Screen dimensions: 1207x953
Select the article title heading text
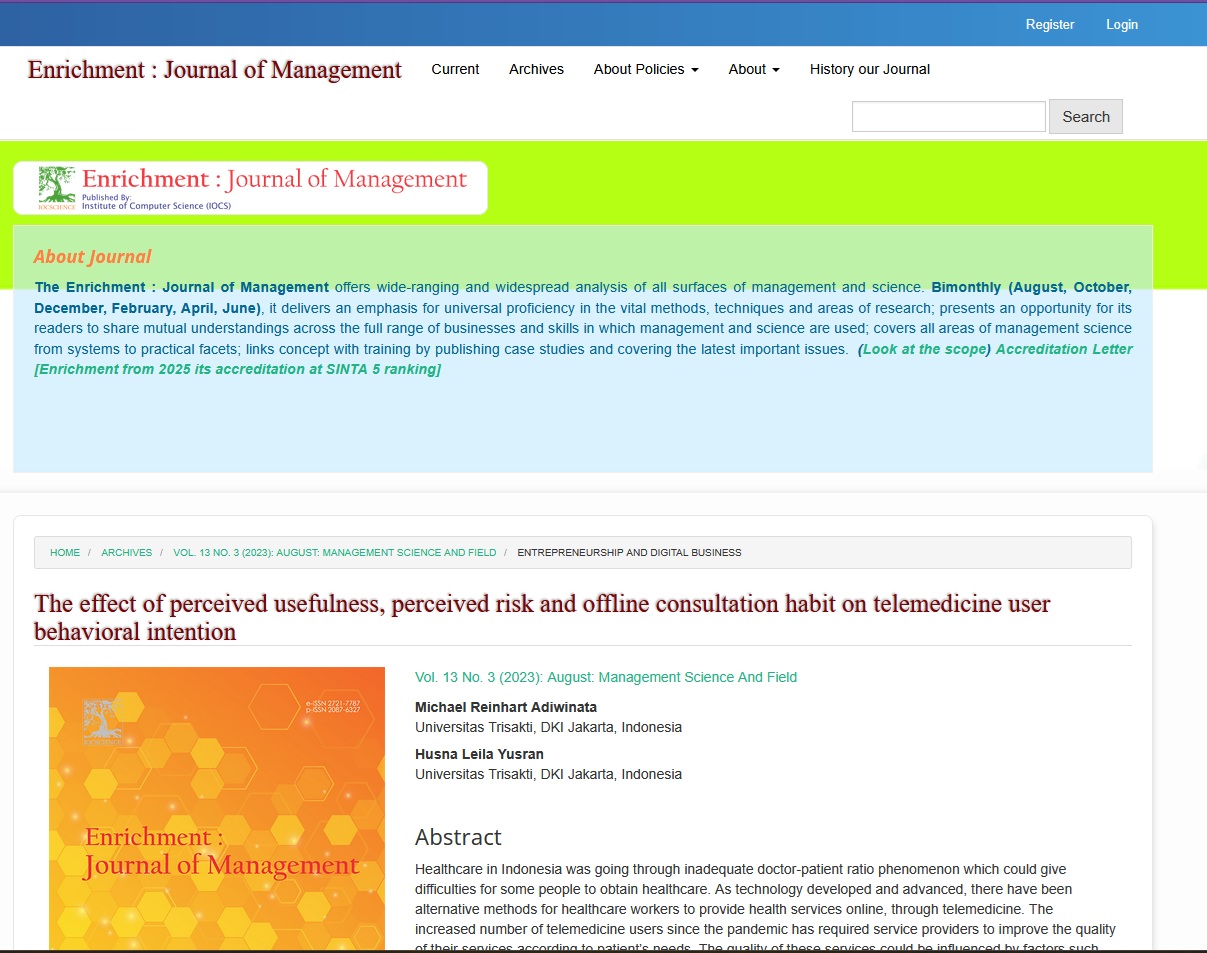pos(542,617)
